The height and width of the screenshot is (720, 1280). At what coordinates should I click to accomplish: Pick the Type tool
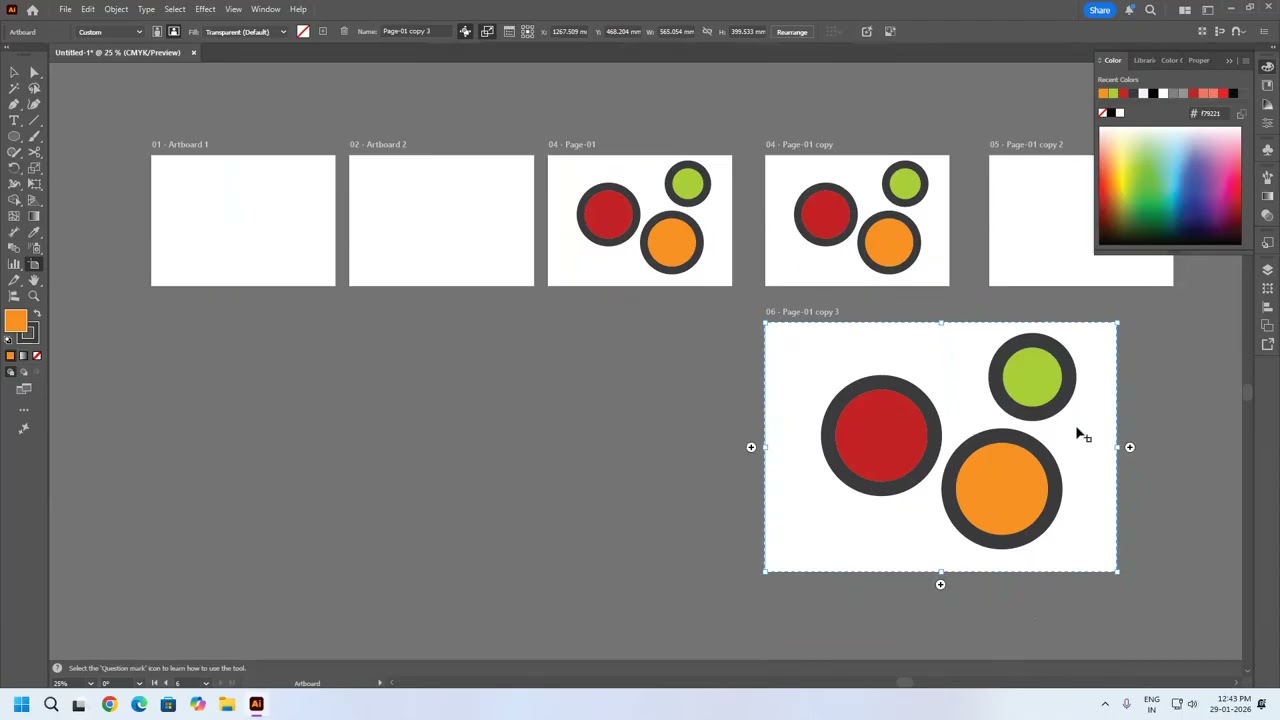coord(14,120)
